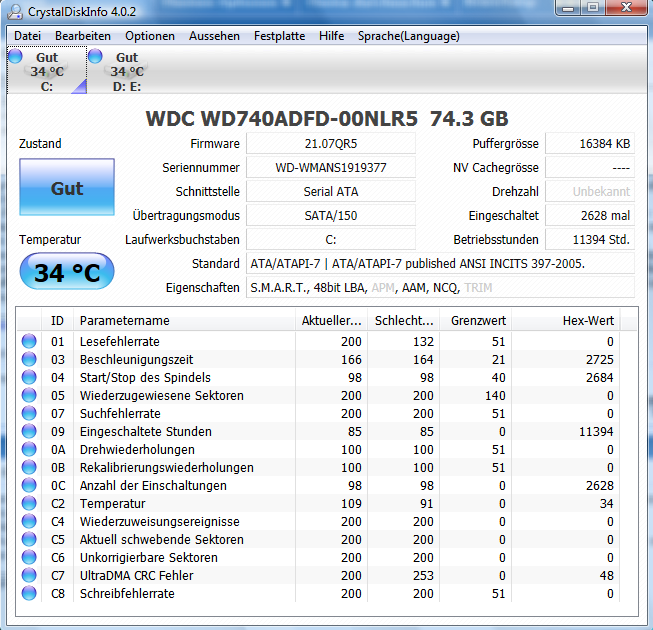Select the C: drive tab
Screen dimensions: 653x630
click(47, 71)
